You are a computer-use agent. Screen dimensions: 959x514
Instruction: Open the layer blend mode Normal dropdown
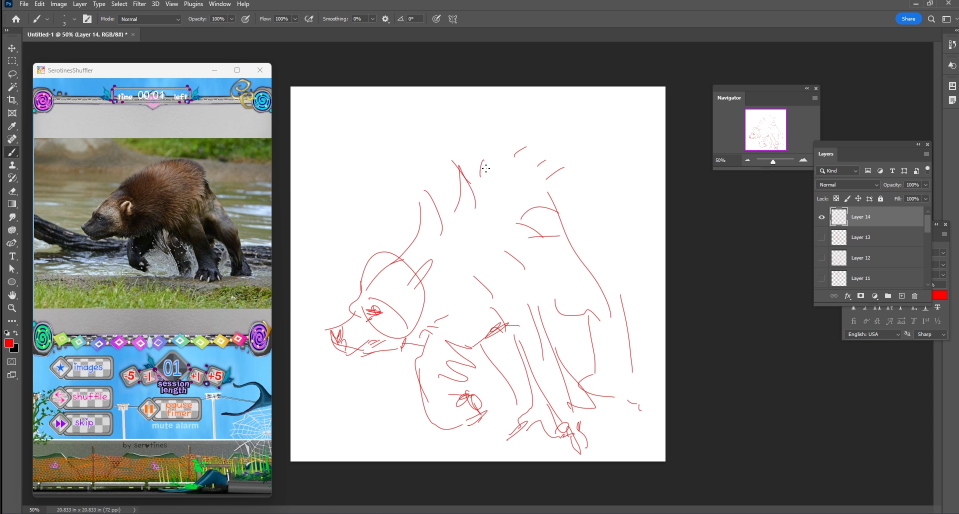click(848, 185)
